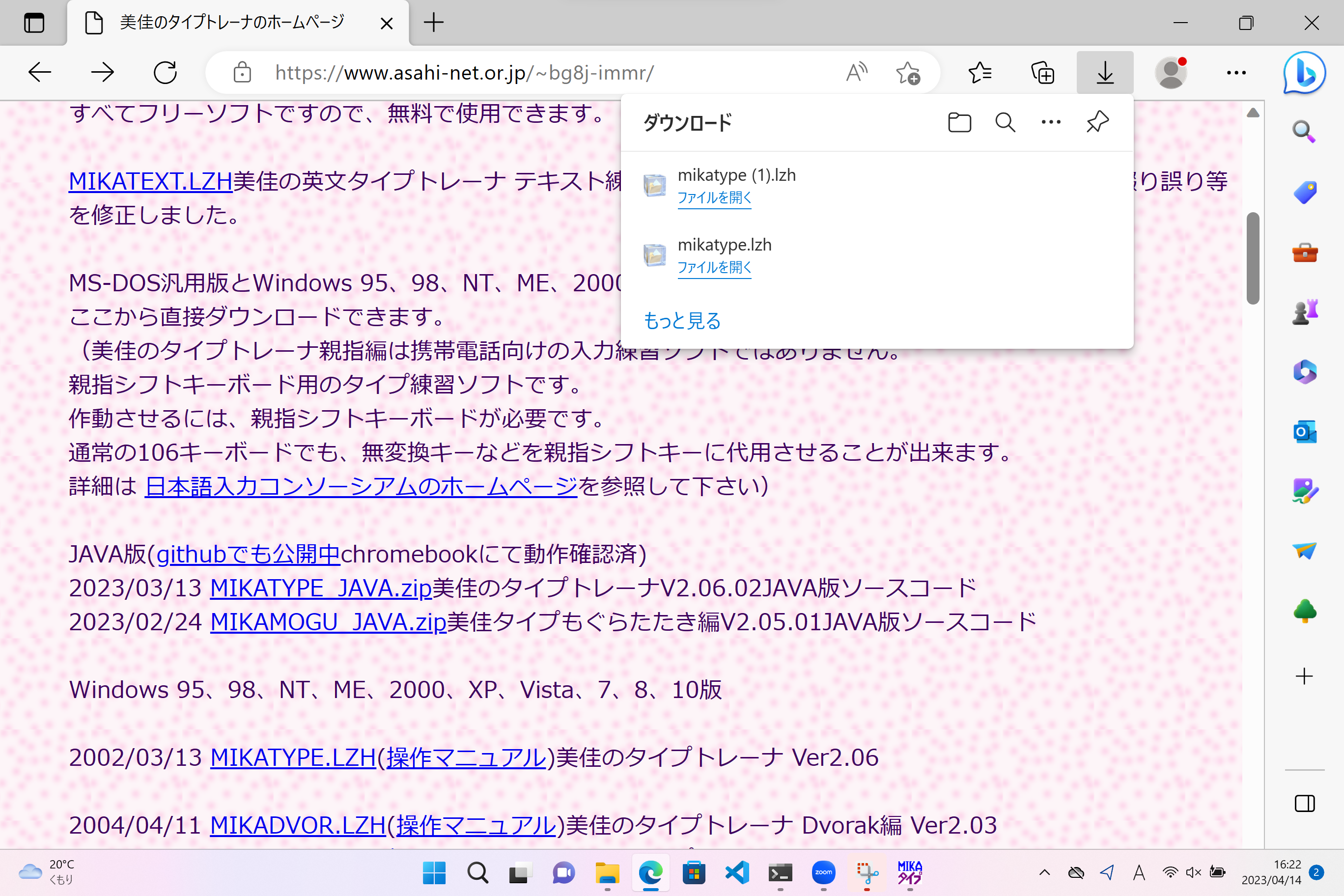Add page to favorites star icon
The width and height of the screenshot is (1344, 896).
(907, 73)
